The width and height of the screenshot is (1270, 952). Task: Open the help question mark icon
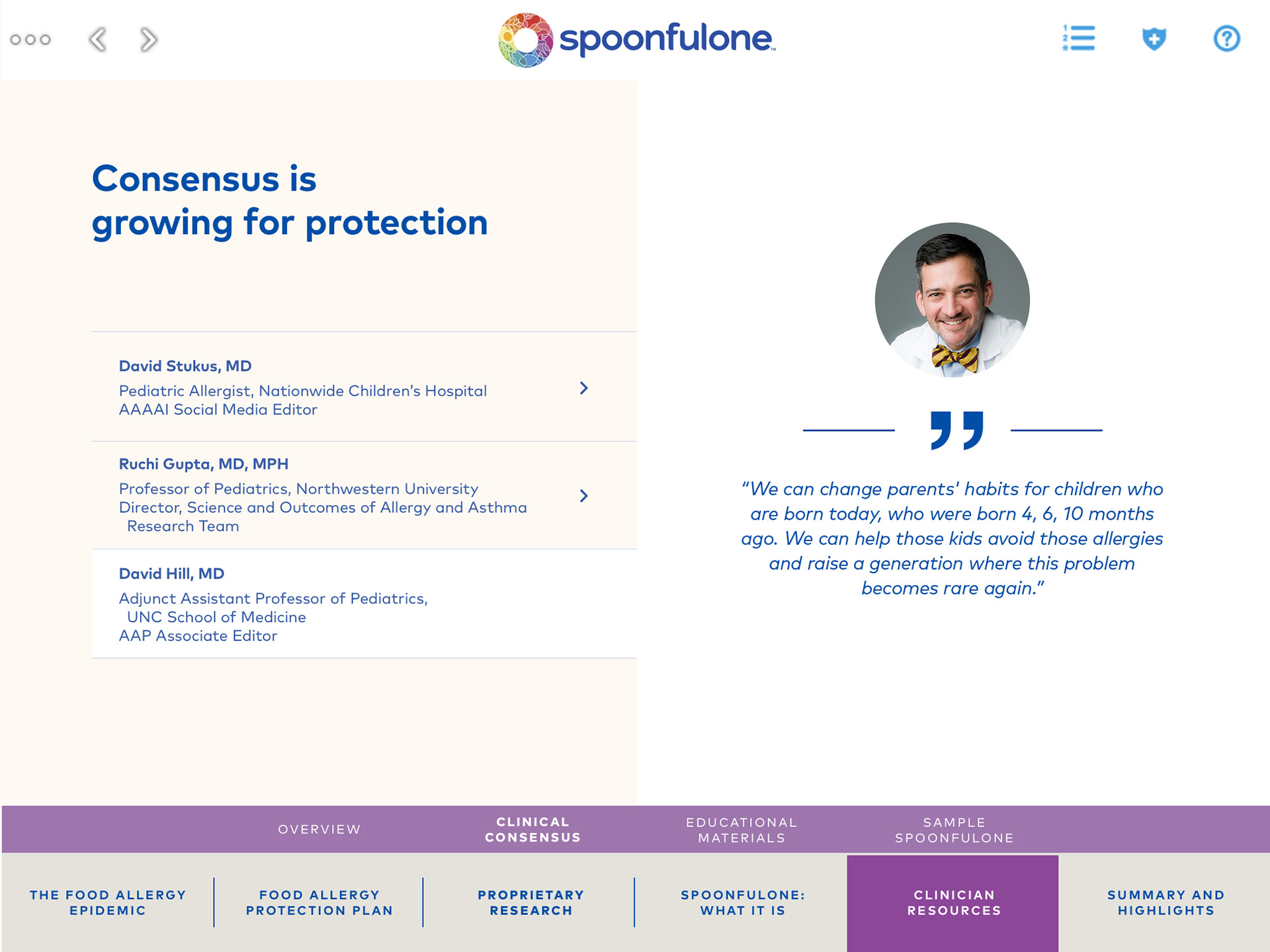point(1226,38)
